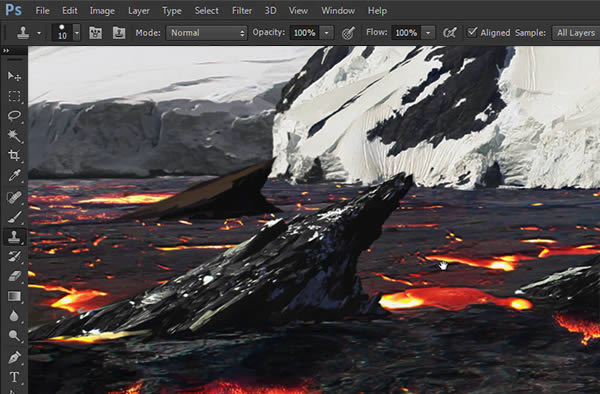This screenshot has width=600, height=394.
Task: Select the Brush tool
Action: click(14, 217)
